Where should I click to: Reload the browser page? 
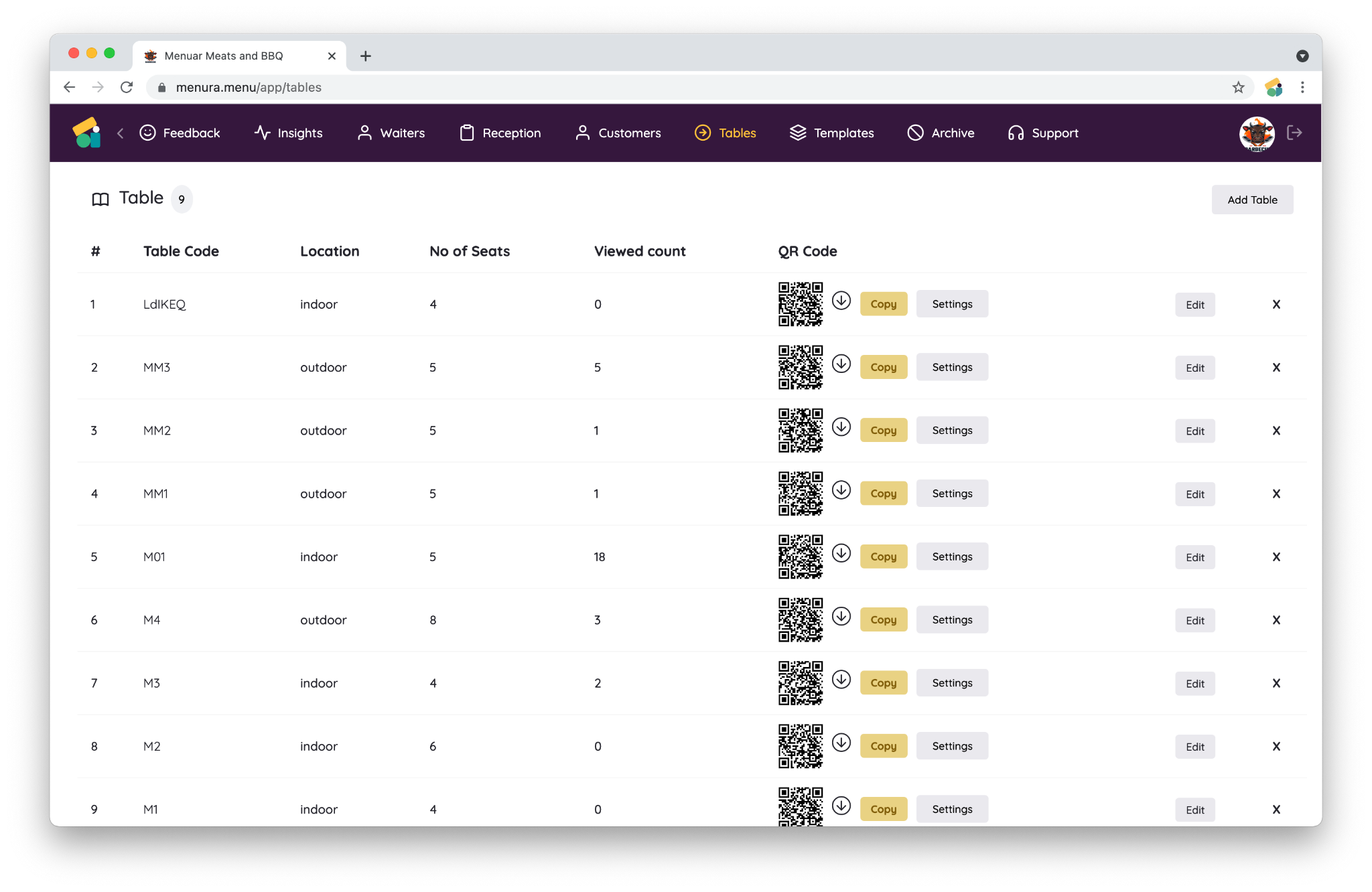pyautogui.click(x=127, y=87)
